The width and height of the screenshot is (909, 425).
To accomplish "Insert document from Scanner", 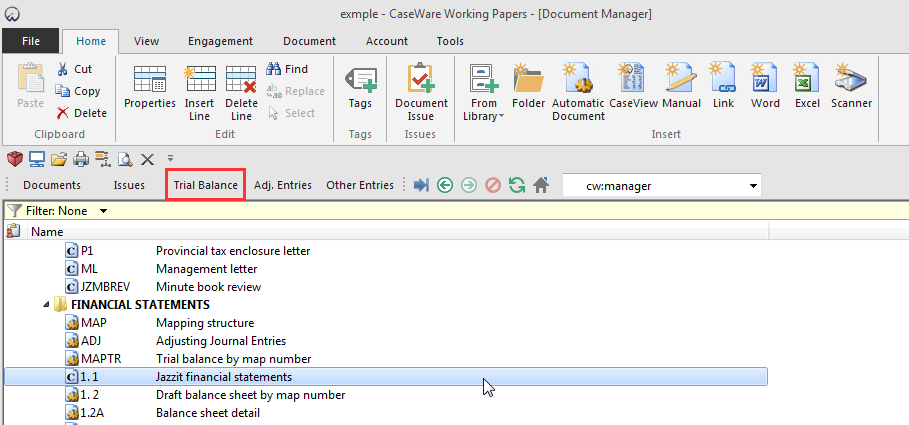I will pos(851,87).
